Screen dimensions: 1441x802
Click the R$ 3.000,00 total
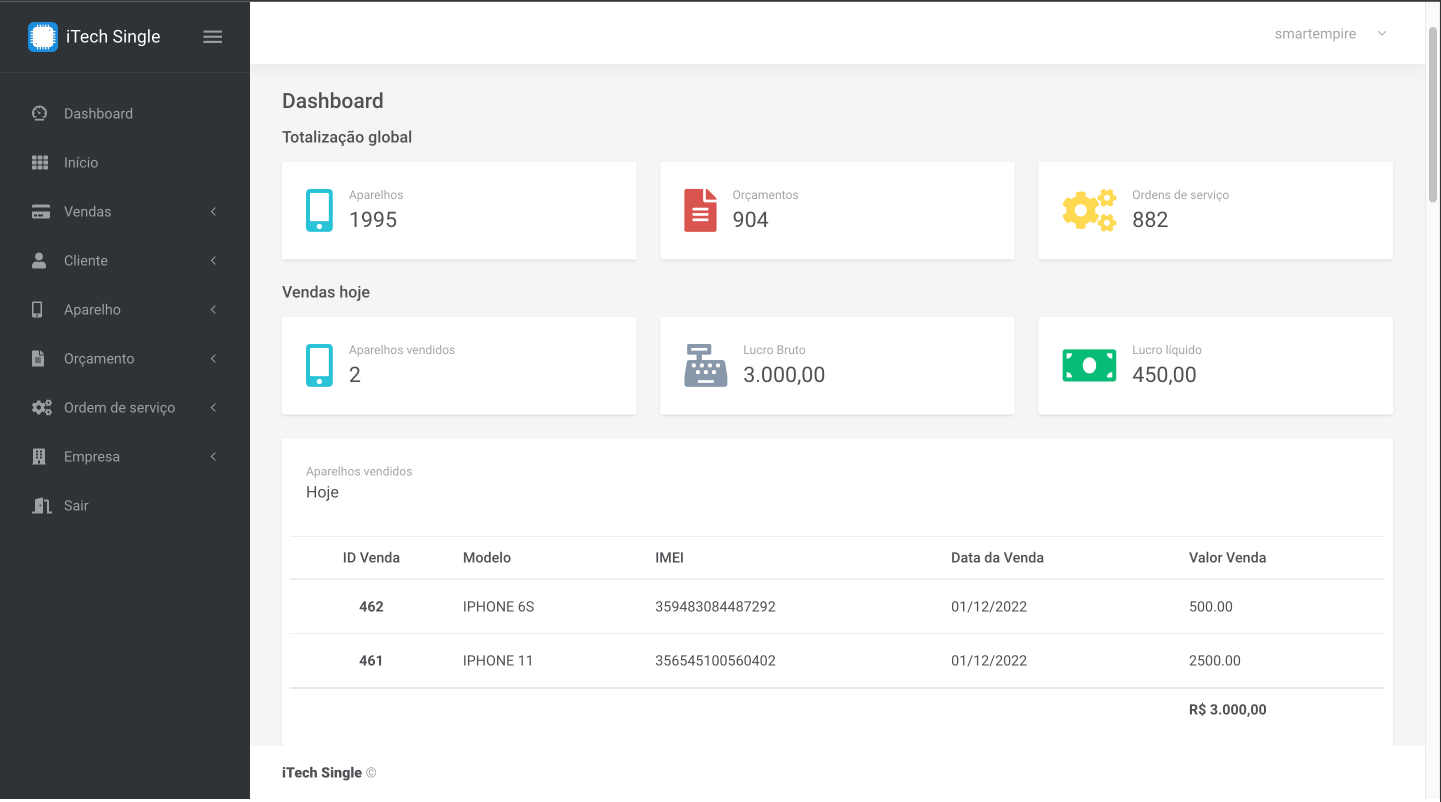(x=1228, y=710)
